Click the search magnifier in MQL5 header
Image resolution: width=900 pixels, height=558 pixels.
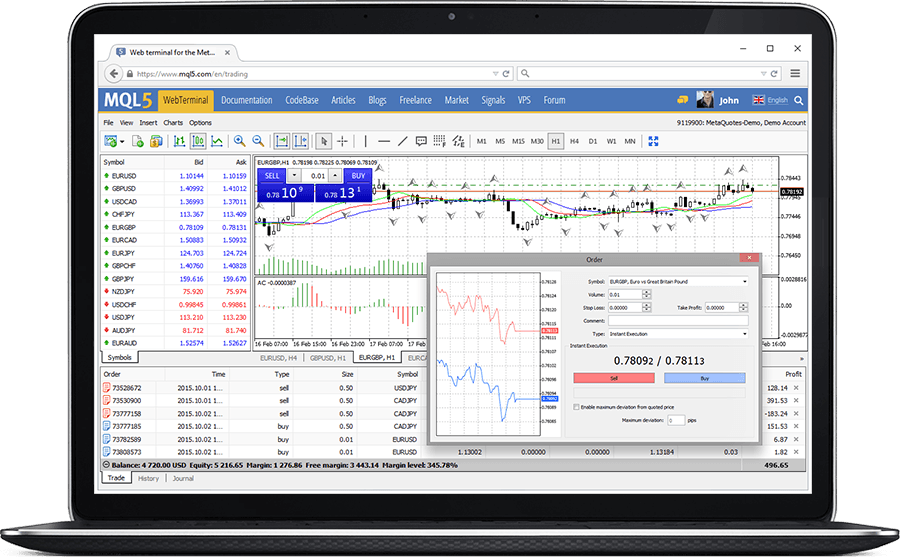(798, 100)
